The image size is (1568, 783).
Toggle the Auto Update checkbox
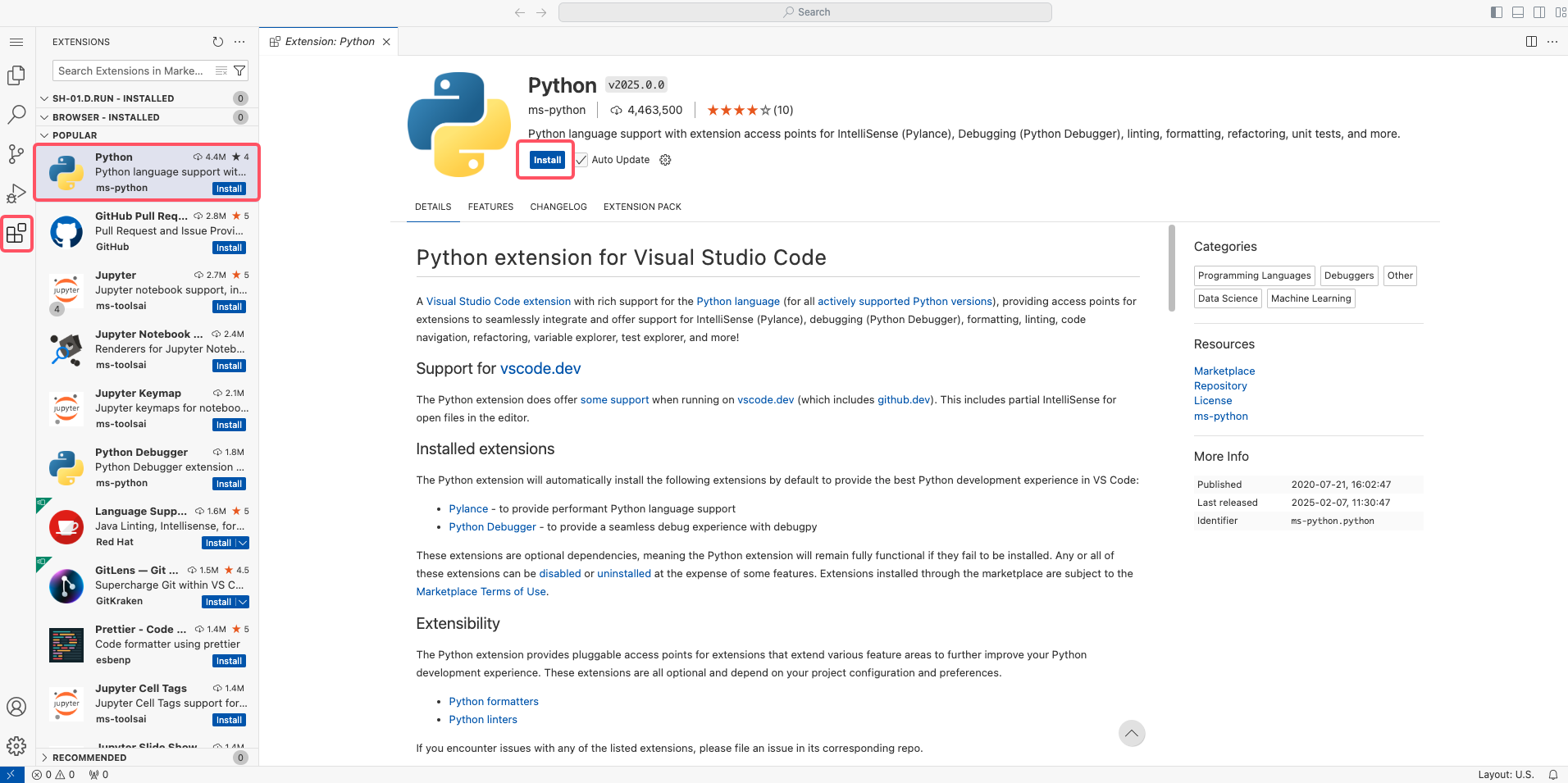click(581, 160)
